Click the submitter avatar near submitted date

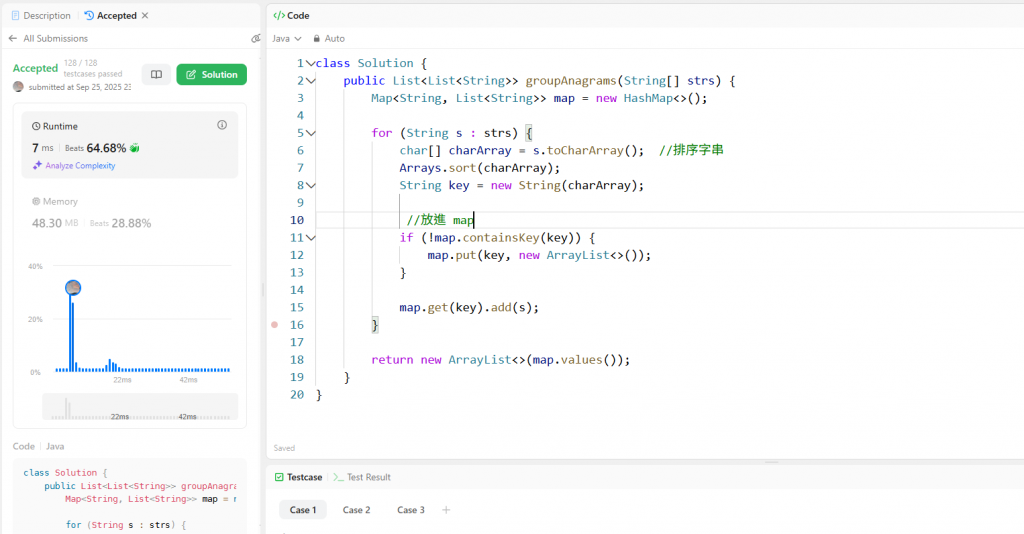(x=18, y=87)
